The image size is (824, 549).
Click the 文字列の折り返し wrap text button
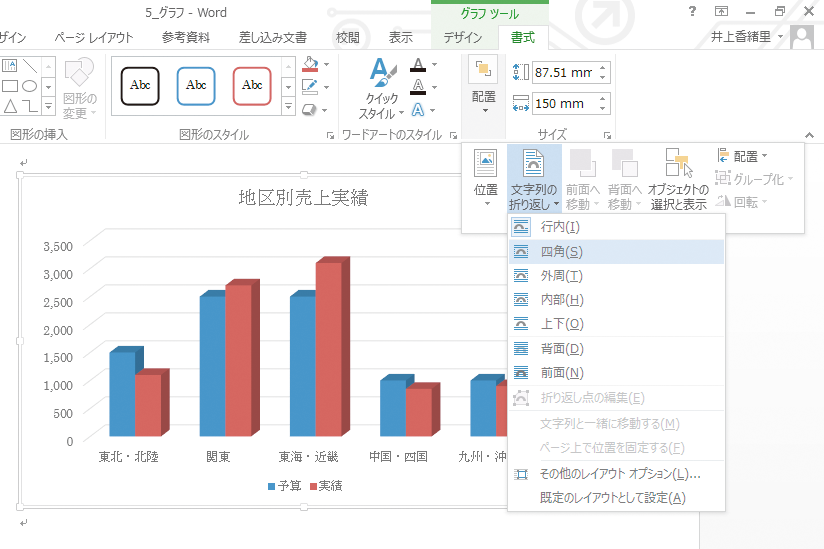(534, 178)
